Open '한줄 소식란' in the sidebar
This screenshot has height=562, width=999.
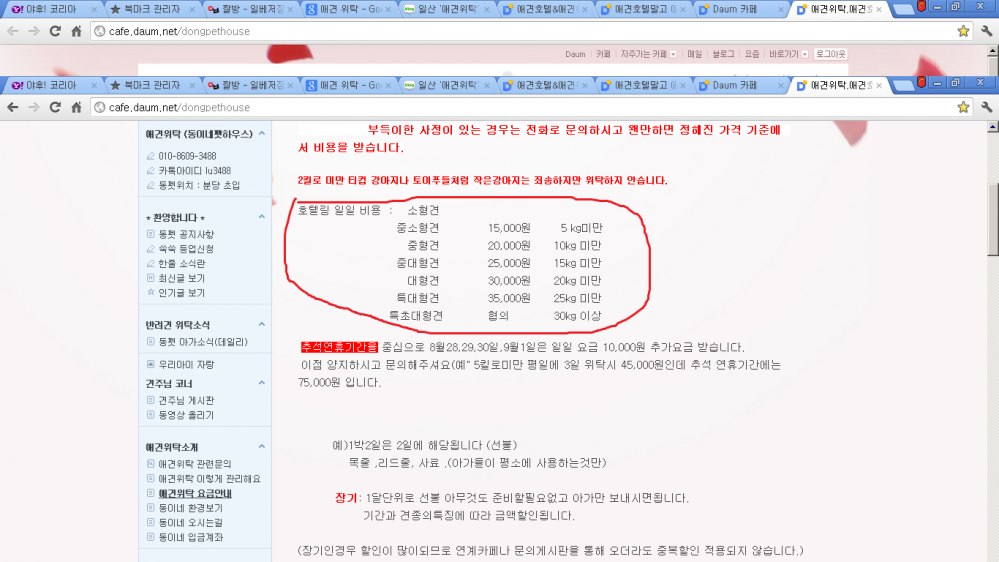pos(182,264)
